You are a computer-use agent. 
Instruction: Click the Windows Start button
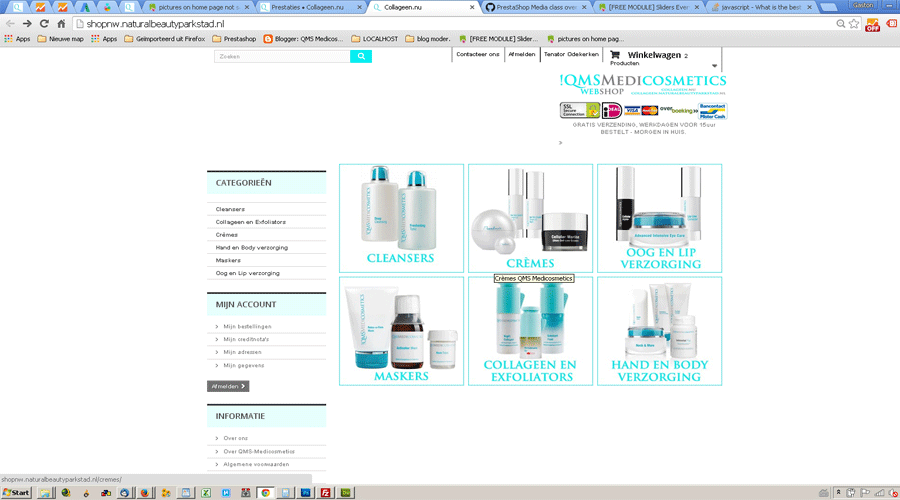click(16, 493)
